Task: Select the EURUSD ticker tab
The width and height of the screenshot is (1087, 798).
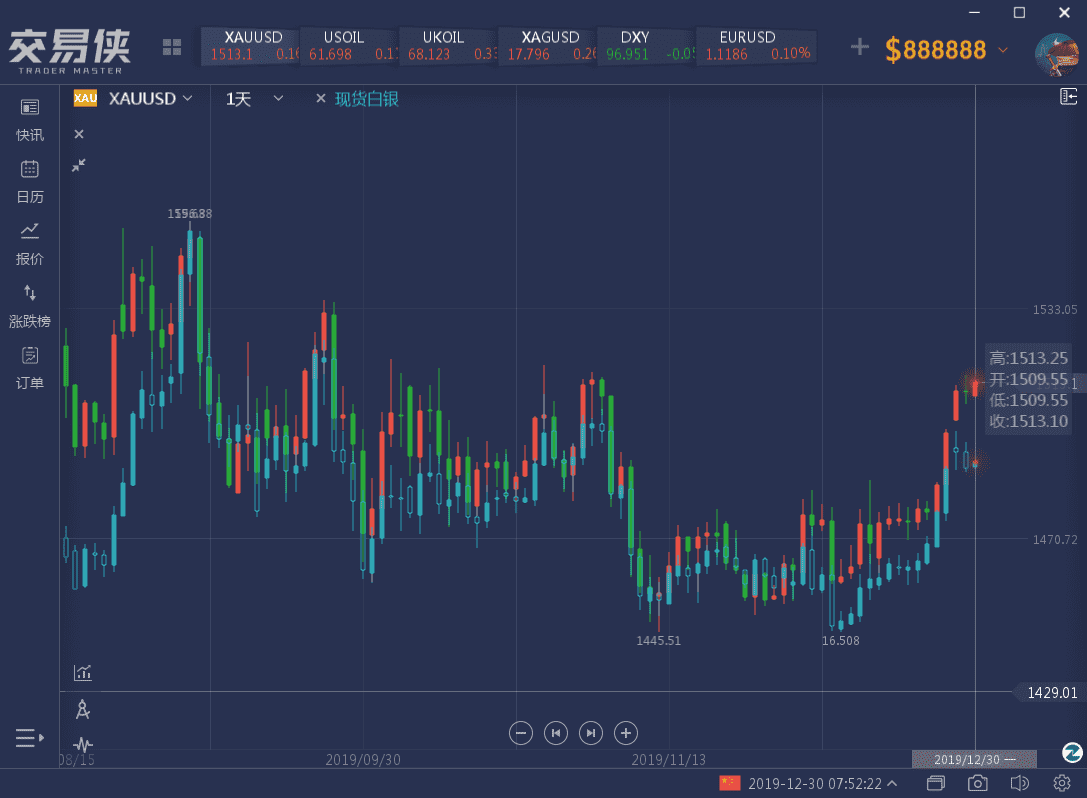Action: 756,46
